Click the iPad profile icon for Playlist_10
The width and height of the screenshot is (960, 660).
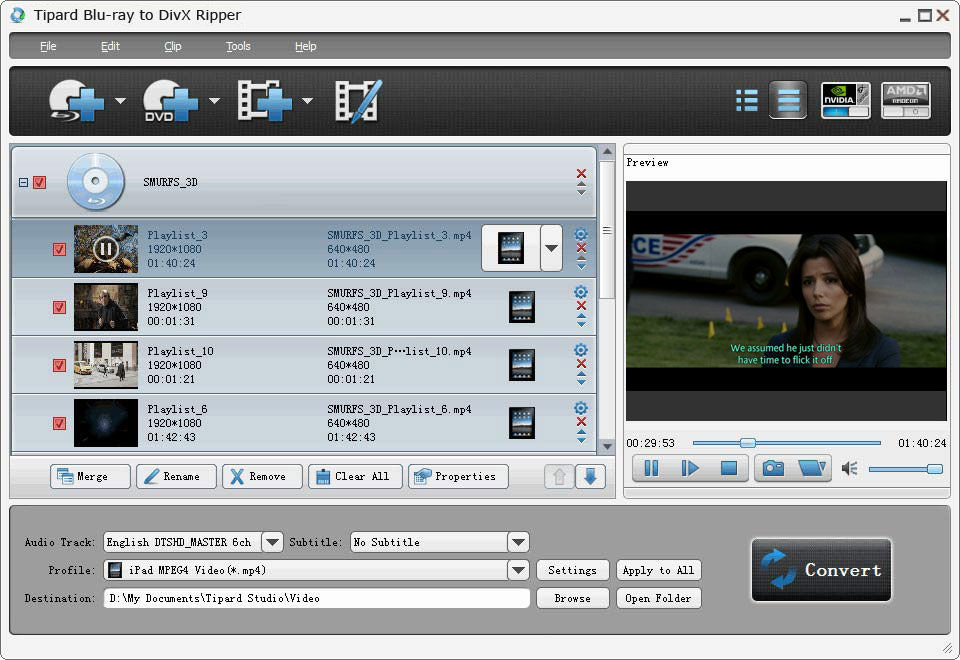522,365
